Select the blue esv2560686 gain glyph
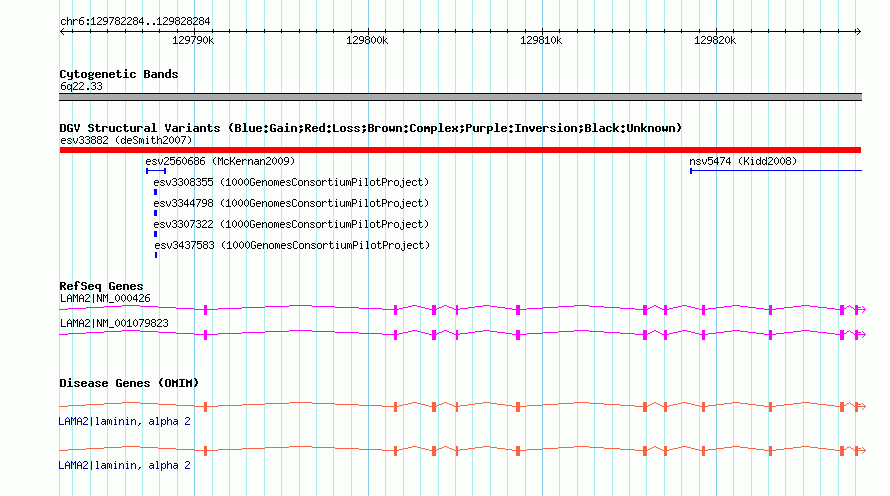This screenshot has height=496, width=890. tap(156, 171)
